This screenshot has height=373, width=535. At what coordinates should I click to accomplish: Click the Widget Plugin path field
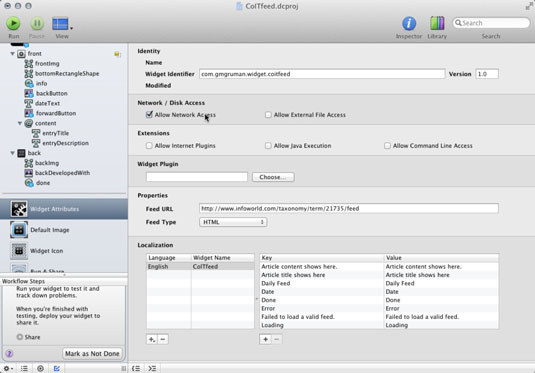197,177
